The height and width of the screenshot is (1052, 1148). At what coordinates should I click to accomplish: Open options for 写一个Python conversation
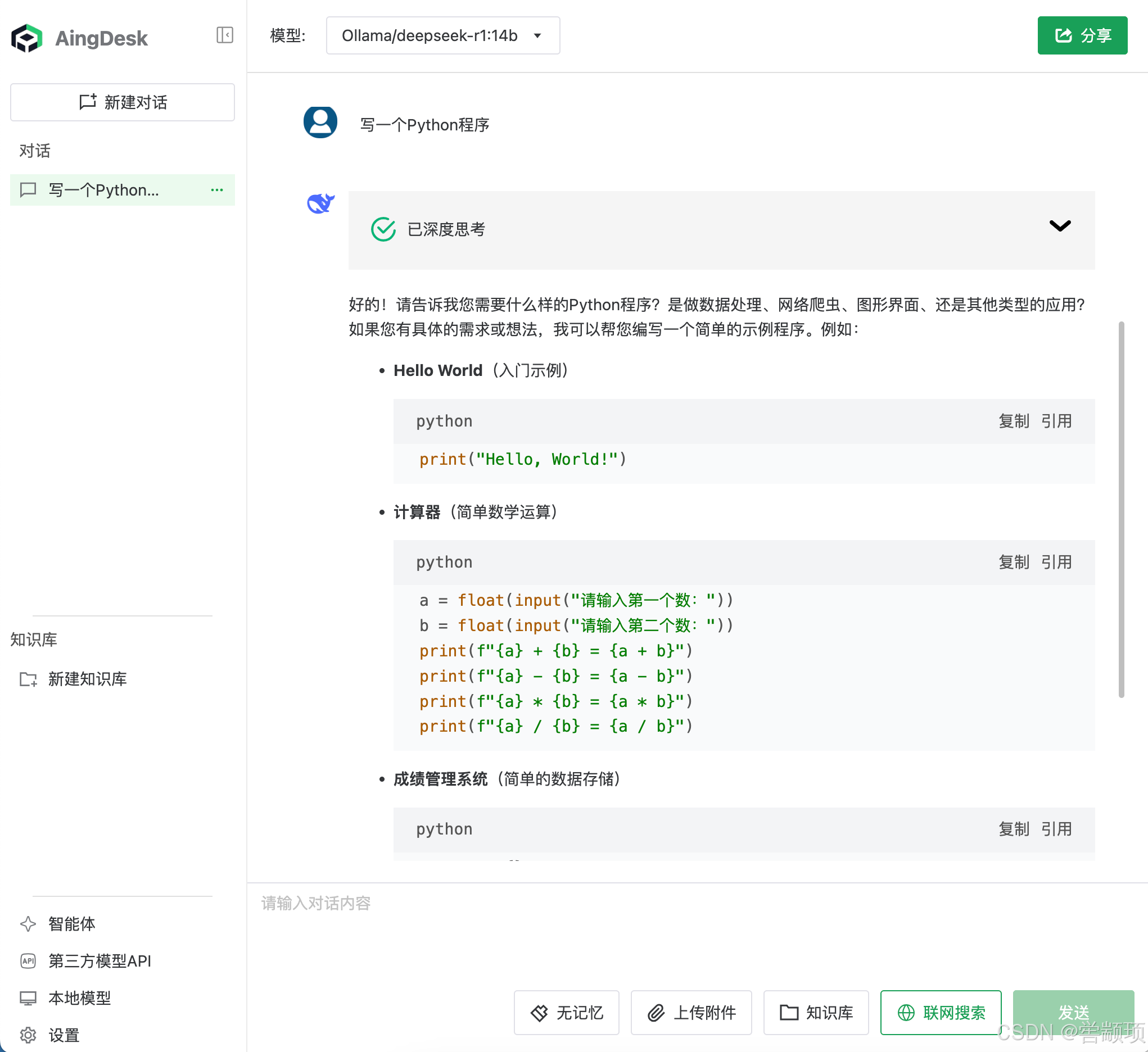(217, 190)
